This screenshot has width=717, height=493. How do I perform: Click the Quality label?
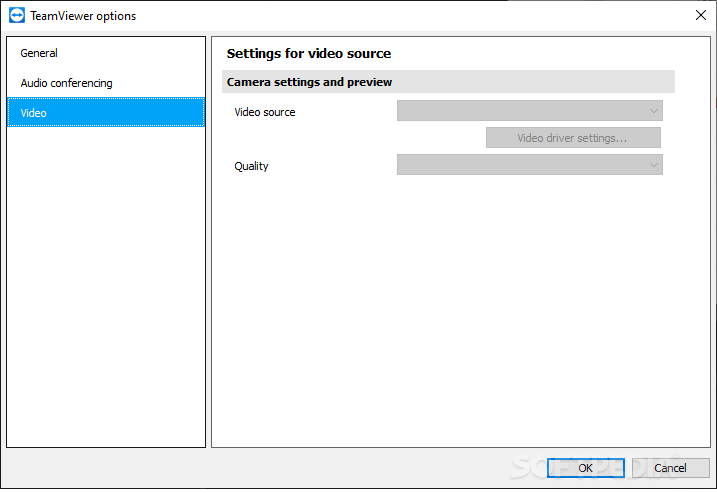251,166
